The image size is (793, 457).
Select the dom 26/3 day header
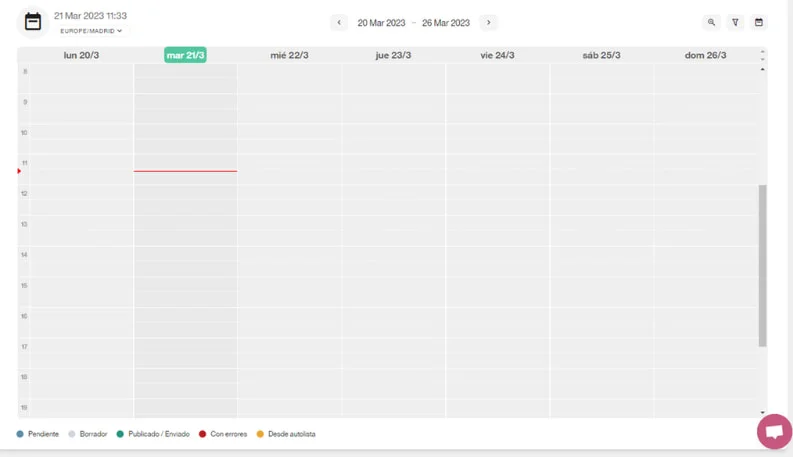coord(706,55)
